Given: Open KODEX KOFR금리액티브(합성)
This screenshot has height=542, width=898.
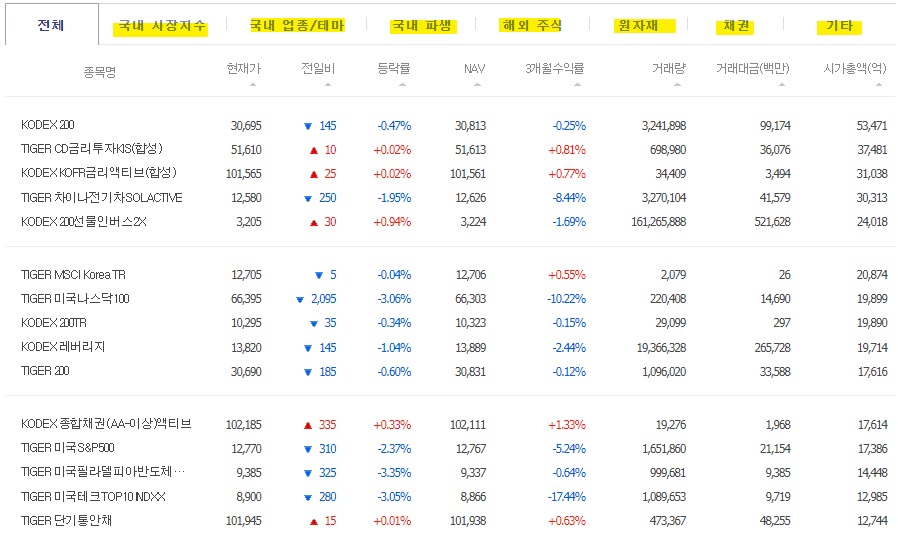Looking at the screenshot, I should (x=99, y=173).
